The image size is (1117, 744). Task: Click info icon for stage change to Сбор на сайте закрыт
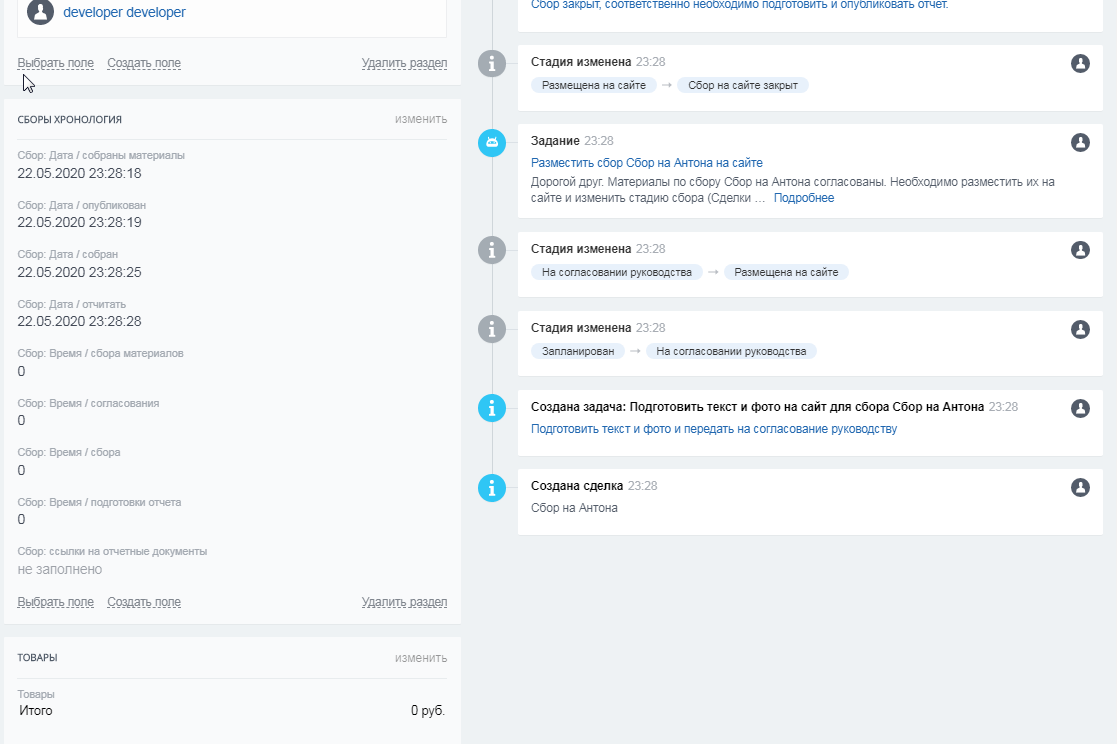click(491, 64)
